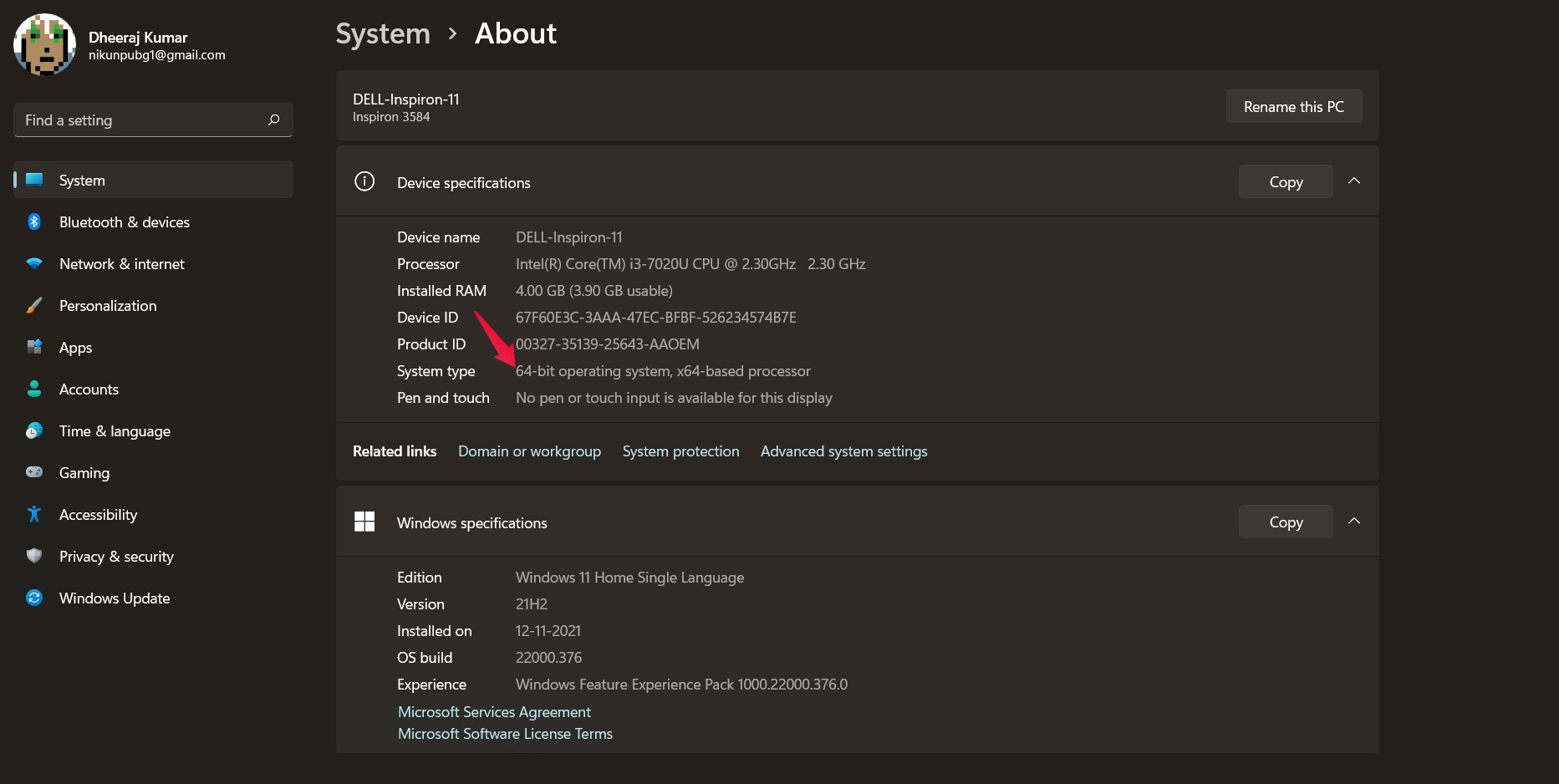Open the System settings category
Viewport: 1559px width, 784px height.
click(153, 180)
